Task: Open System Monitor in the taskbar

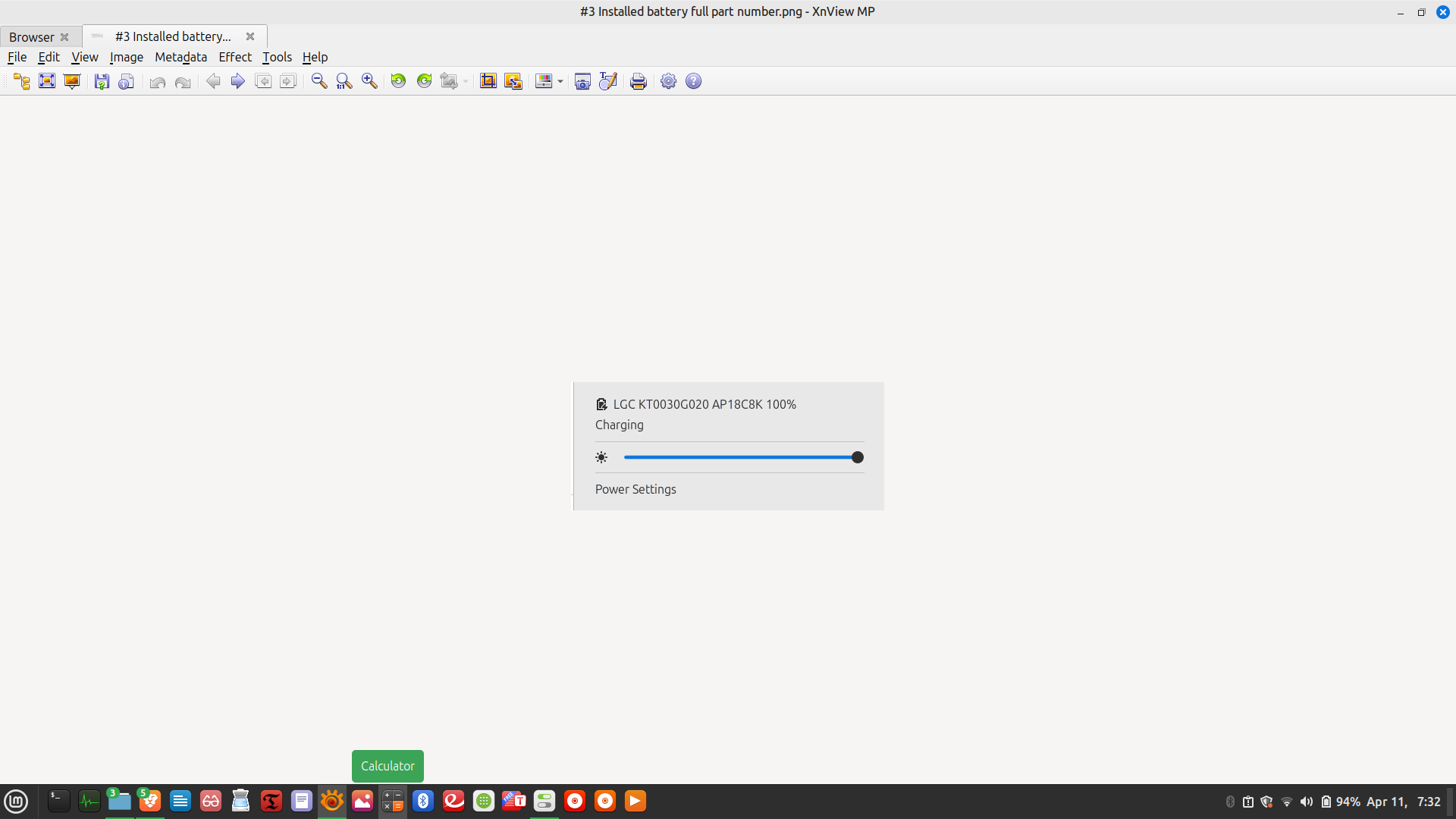Action: (x=89, y=801)
